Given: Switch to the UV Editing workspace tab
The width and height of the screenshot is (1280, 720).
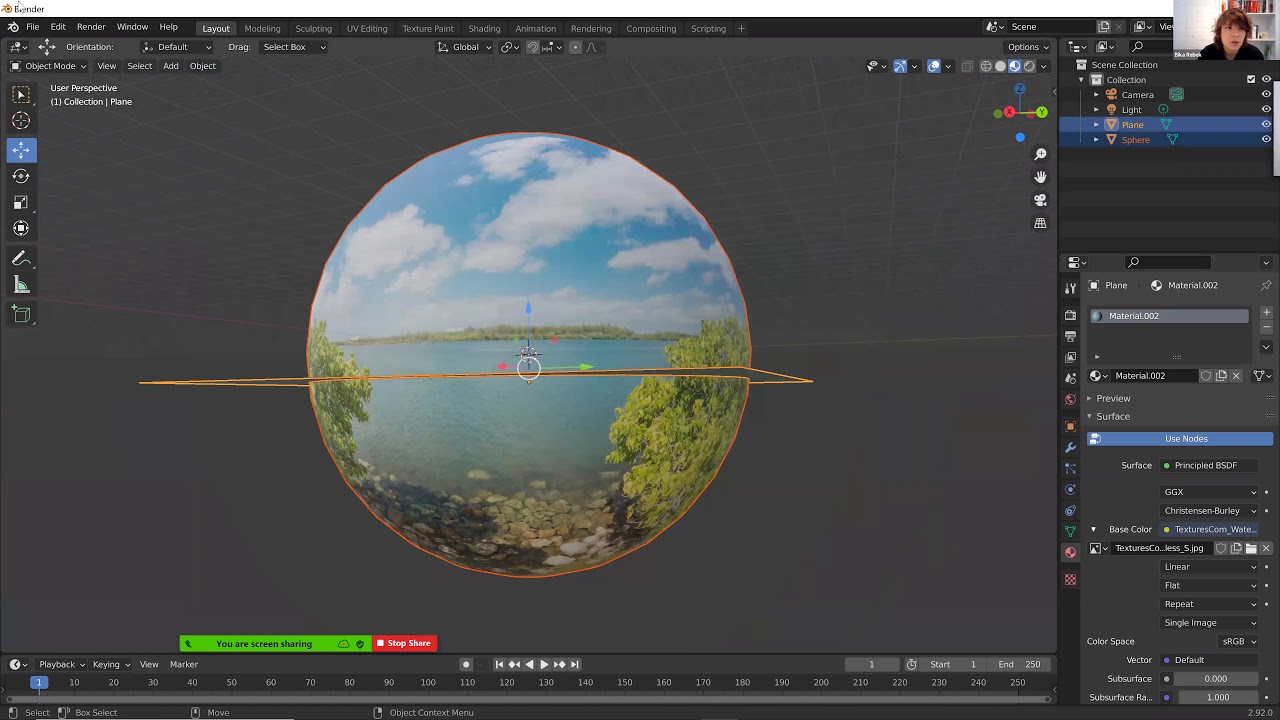Looking at the screenshot, I should coord(367,28).
